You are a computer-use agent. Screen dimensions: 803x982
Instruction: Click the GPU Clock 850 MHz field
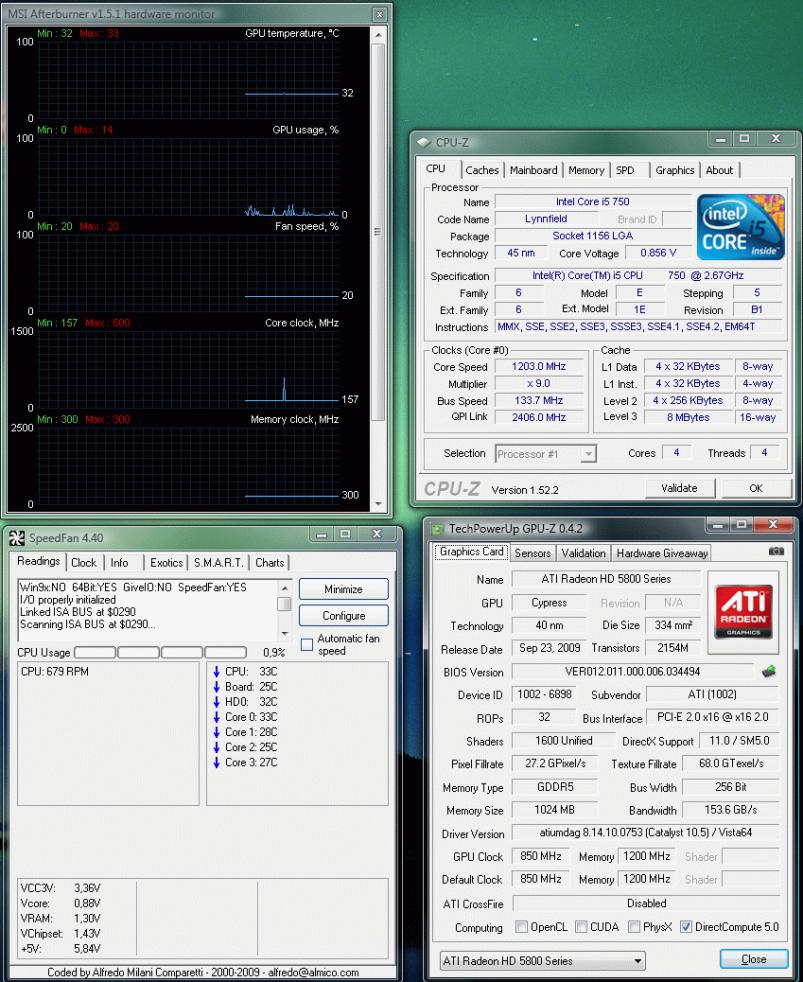541,856
